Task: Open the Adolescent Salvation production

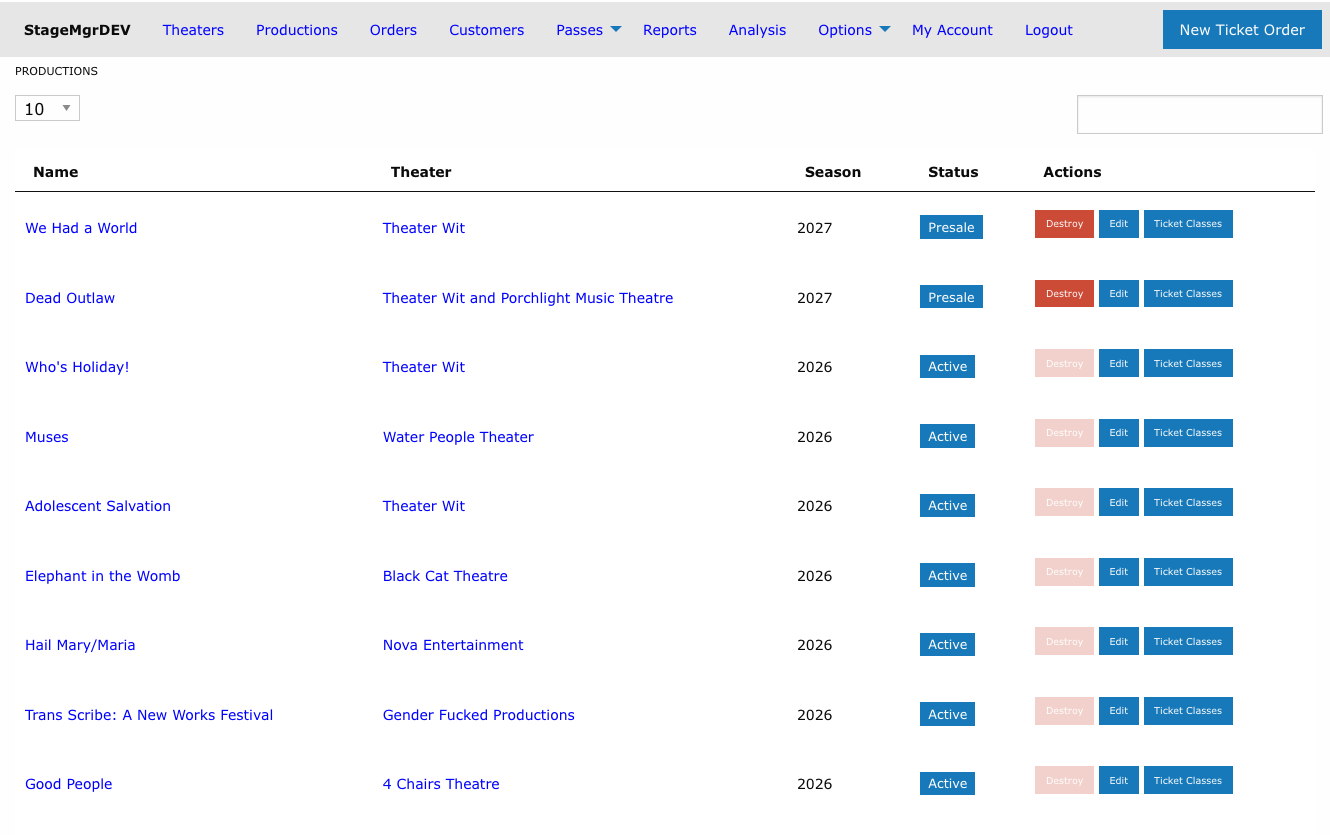Action: pyautogui.click(x=98, y=506)
